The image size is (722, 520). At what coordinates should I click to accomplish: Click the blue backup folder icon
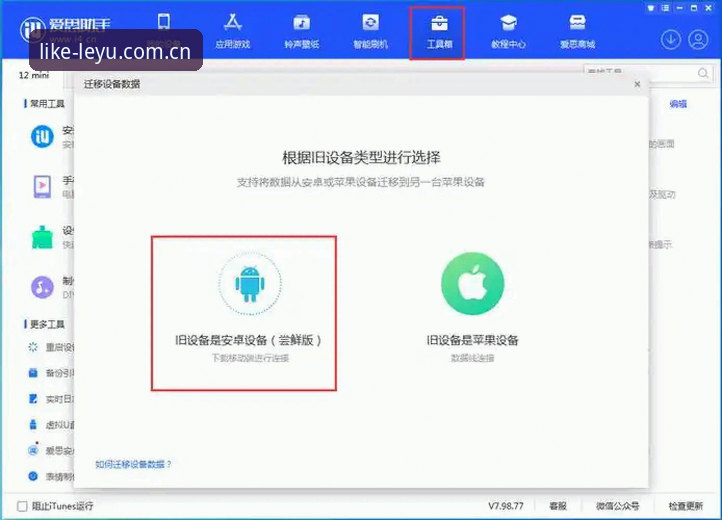click(x=33, y=373)
